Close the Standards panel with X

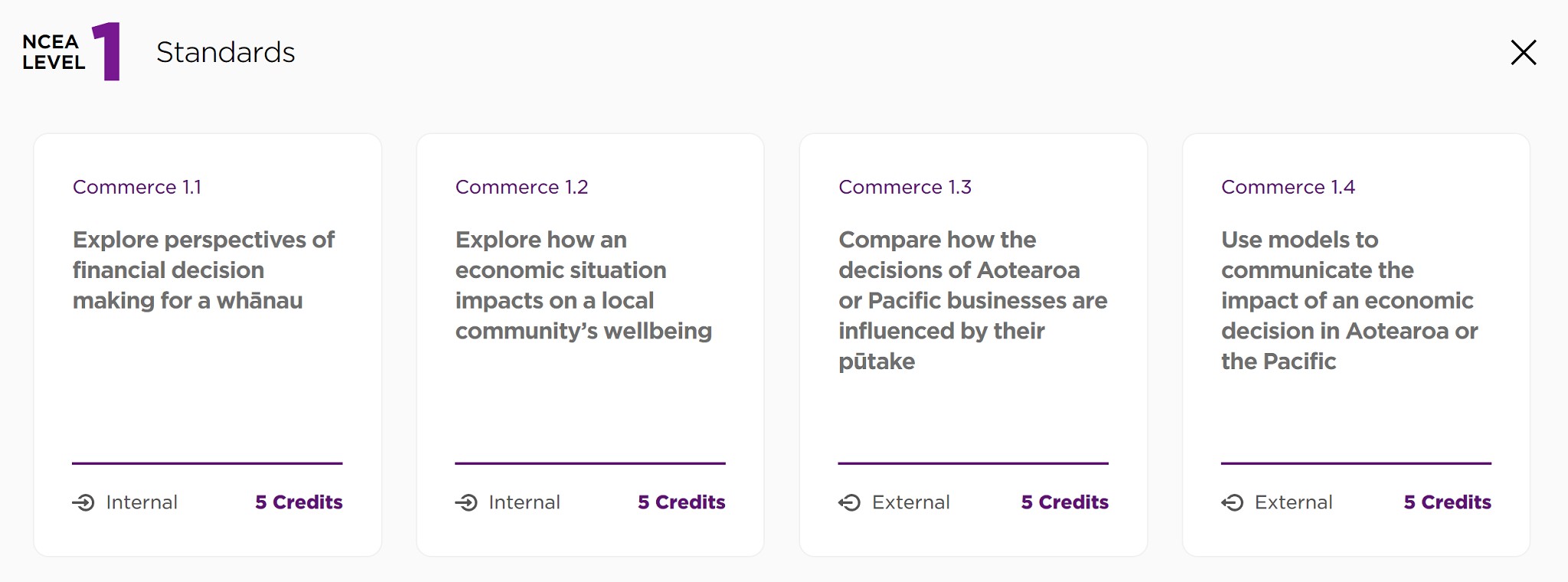pyautogui.click(x=1523, y=53)
